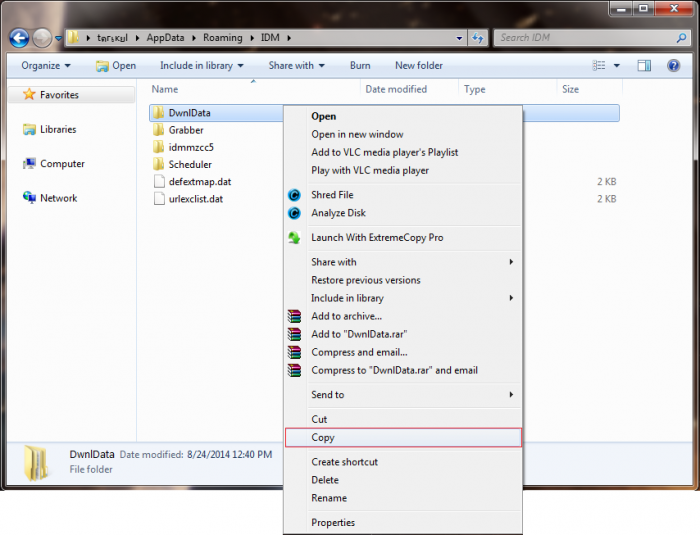The width and height of the screenshot is (700, 535).
Task: Change view using the view icon
Action: click(599, 66)
